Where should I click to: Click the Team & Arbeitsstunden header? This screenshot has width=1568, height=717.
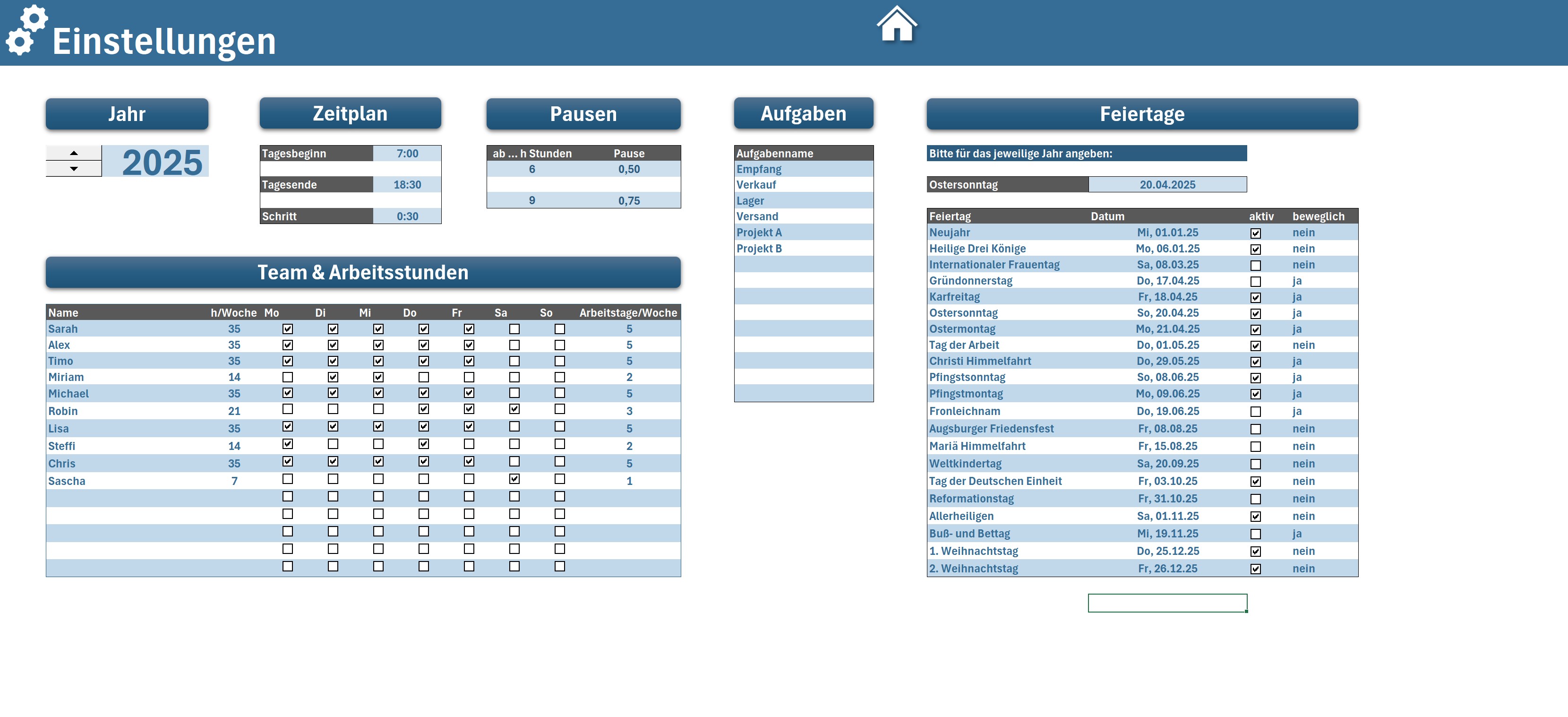pyautogui.click(x=363, y=272)
